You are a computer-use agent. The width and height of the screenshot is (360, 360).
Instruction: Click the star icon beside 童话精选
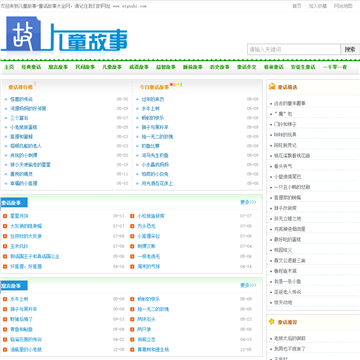point(272,86)
